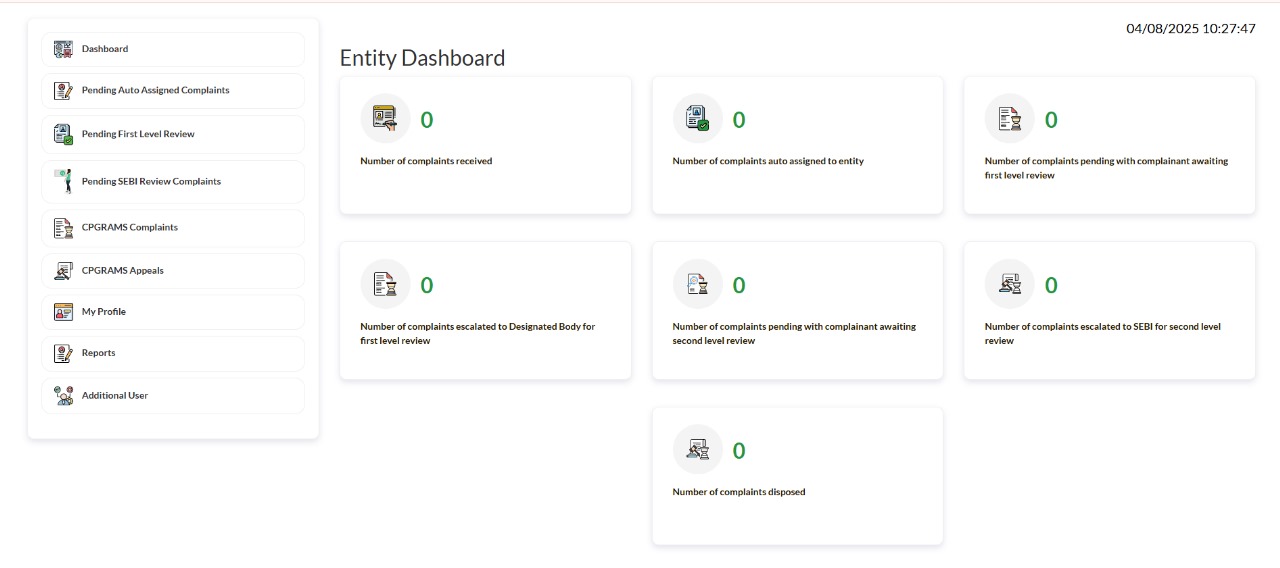Click the date and time display
The width and height of the screenshot is (1280, 568).
point(1191,29)
